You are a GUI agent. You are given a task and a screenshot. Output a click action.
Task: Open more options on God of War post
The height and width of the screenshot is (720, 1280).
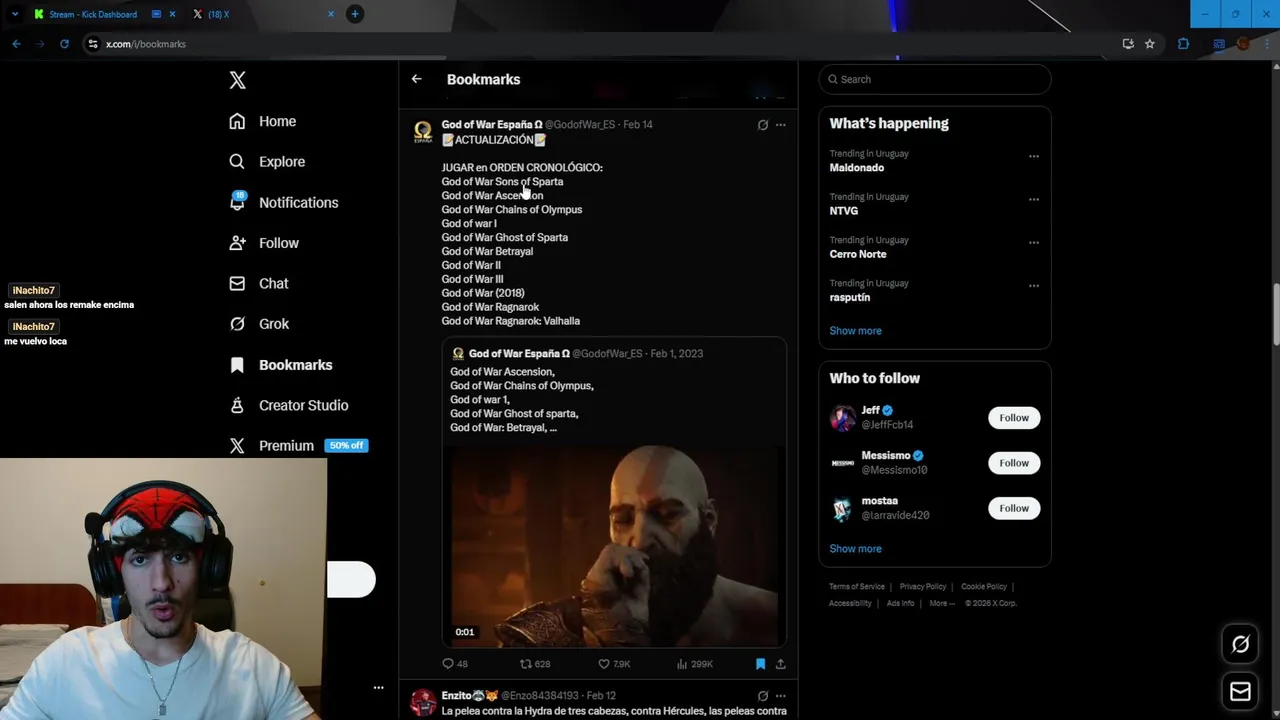[781, 125]
